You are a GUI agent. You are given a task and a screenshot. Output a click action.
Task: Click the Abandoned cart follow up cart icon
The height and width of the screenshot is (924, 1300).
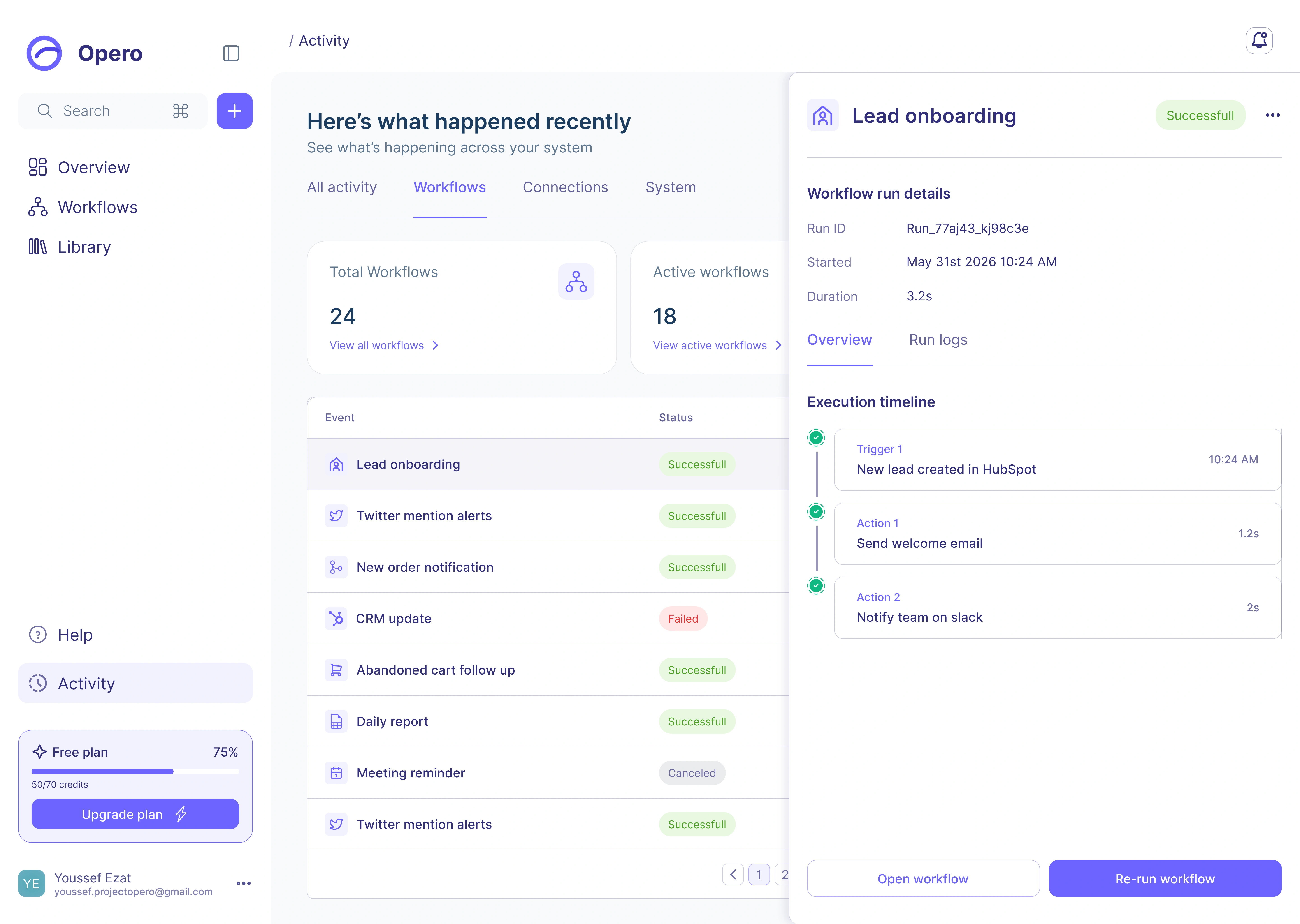tap(336, 670)
